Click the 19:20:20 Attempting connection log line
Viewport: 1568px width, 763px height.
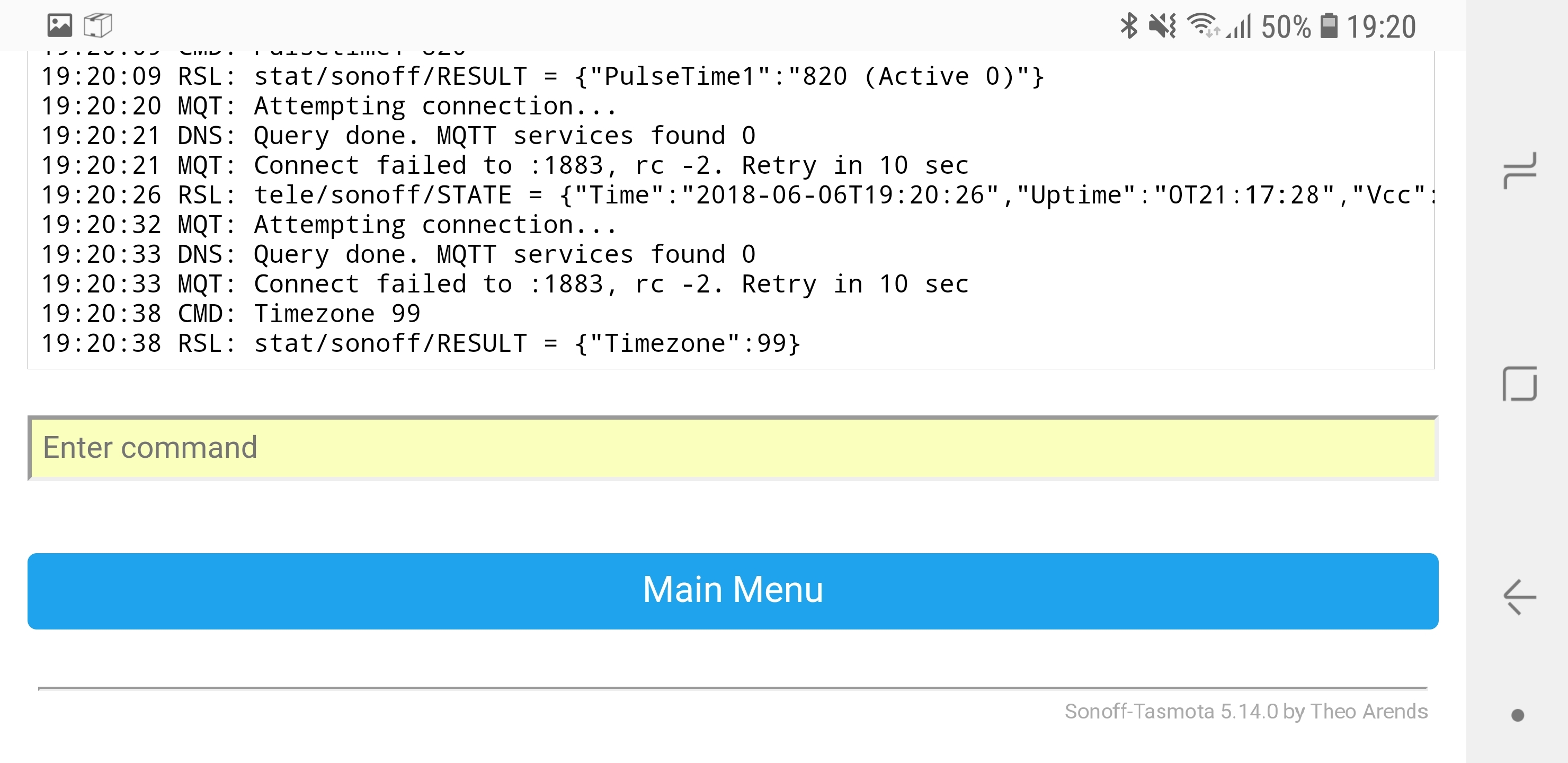tap(328, 107)
